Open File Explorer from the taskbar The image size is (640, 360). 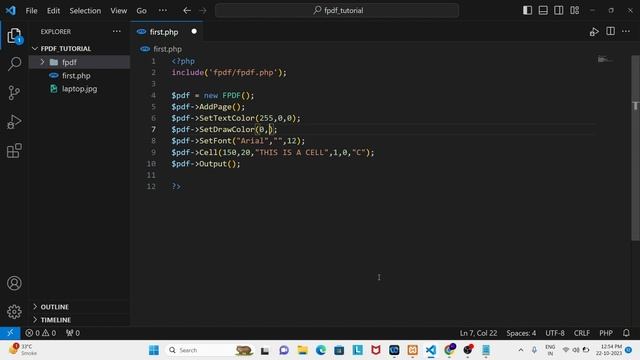point(302,350)
